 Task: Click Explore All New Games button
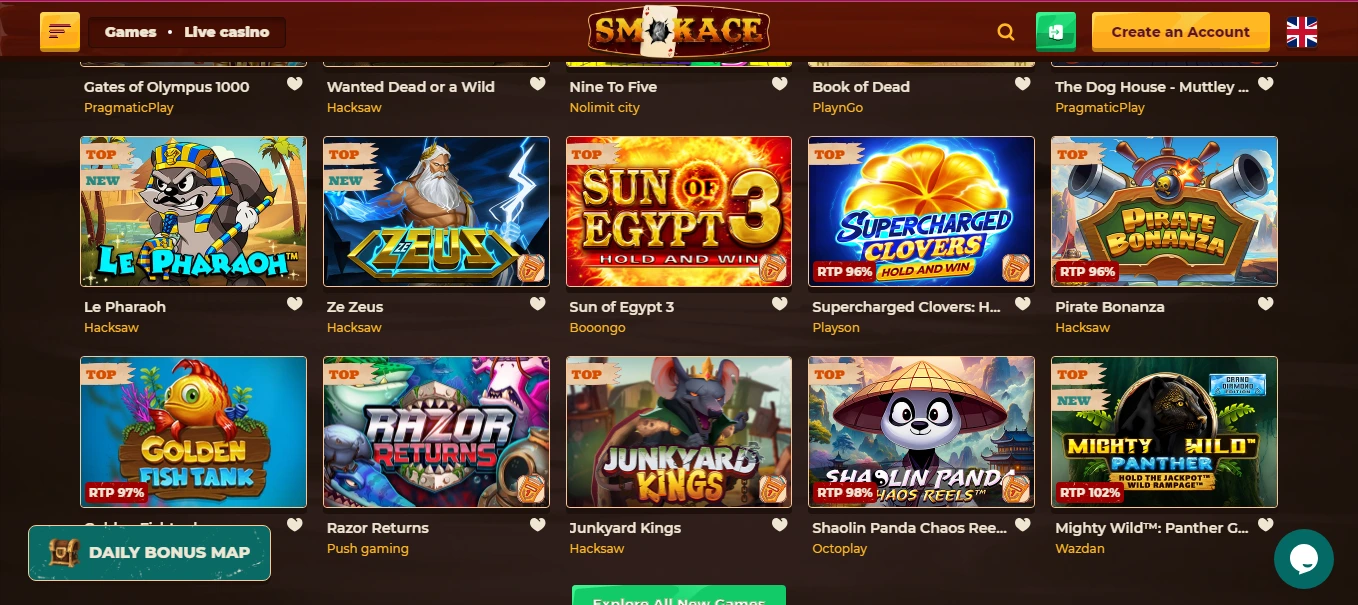tap(679, 596)
